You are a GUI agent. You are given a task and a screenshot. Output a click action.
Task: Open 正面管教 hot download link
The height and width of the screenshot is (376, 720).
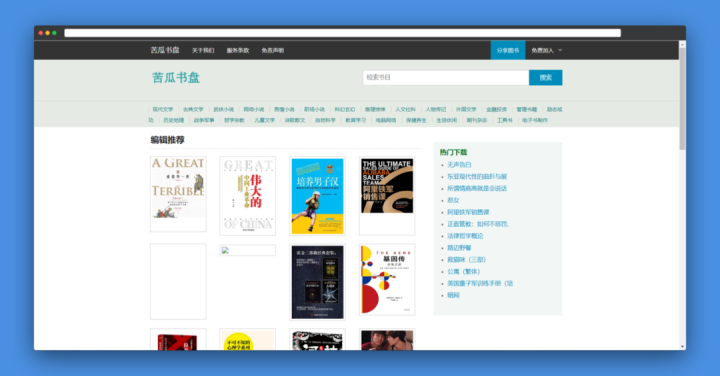pos(478,224)
